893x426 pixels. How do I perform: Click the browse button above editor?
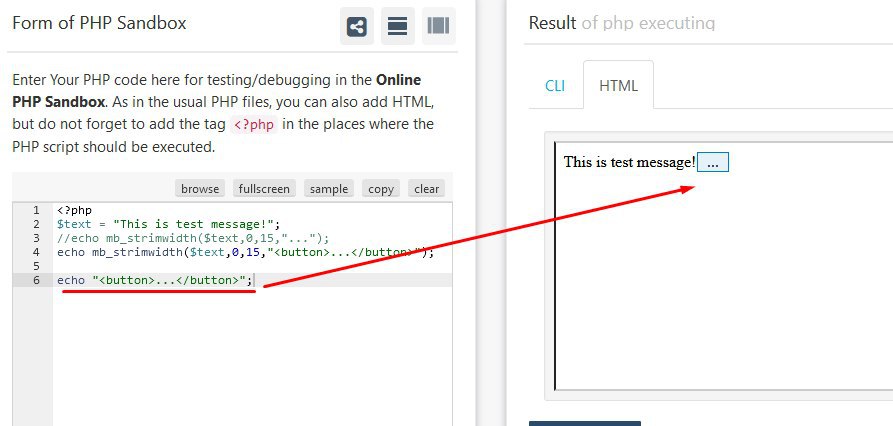(x=200, y=189)
